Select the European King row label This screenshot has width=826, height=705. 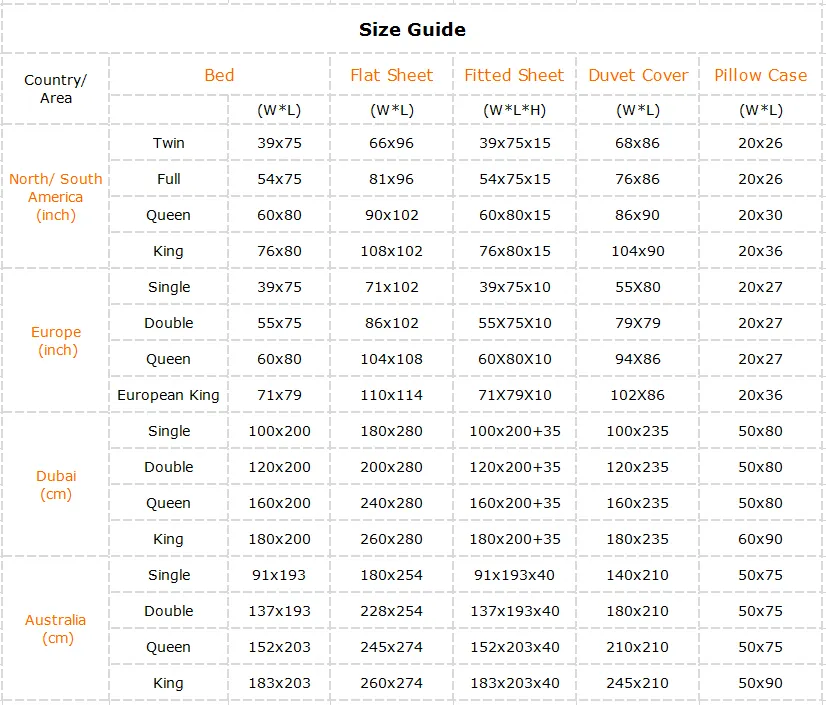tap(169, 395)
